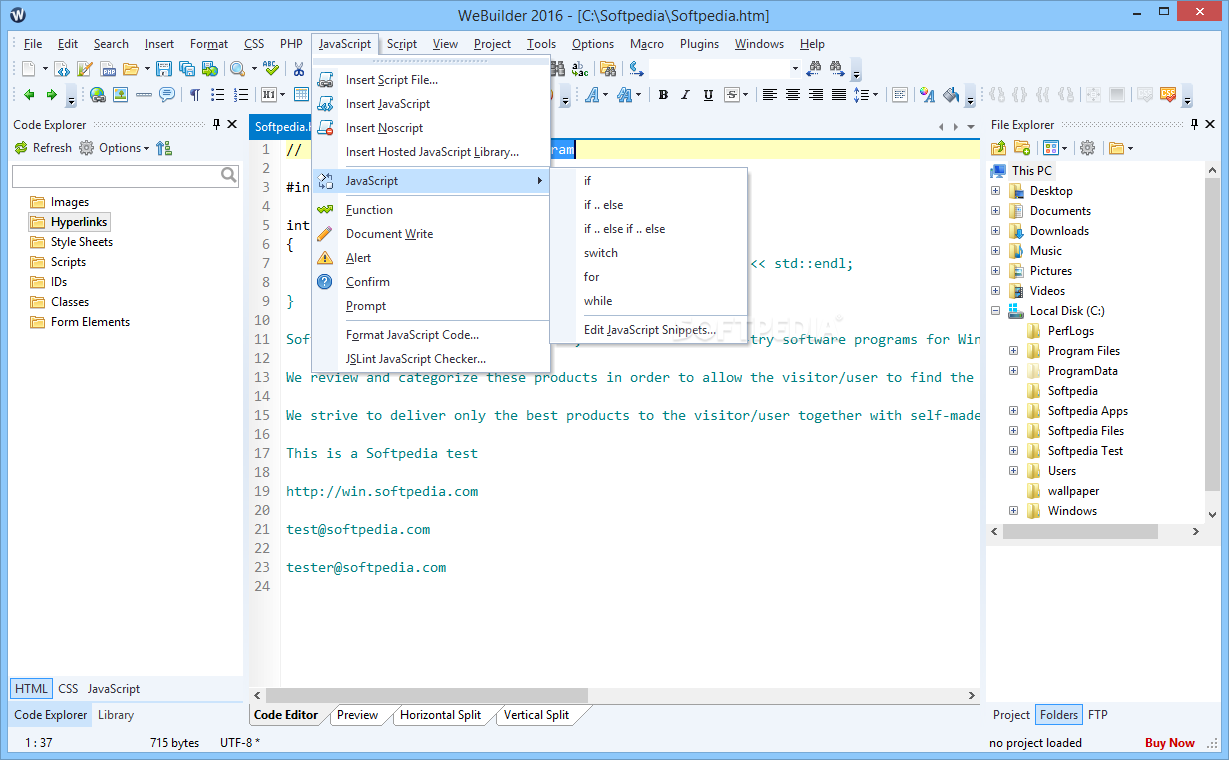Select the Style Sheets item in Code Explorer
Screen dimensions: 1229x760
(82, 242)
